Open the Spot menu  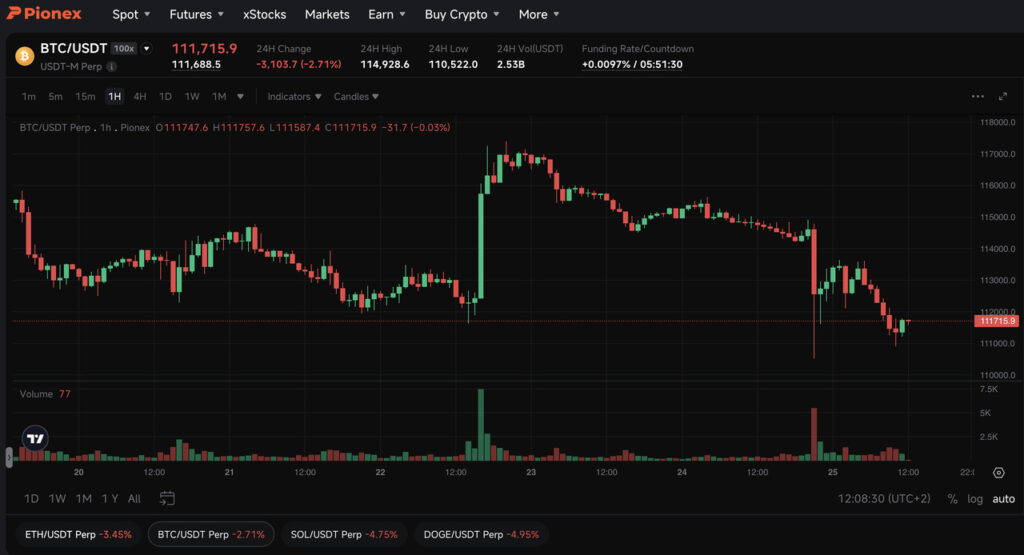pyautogui.click(x=131, y=14)
